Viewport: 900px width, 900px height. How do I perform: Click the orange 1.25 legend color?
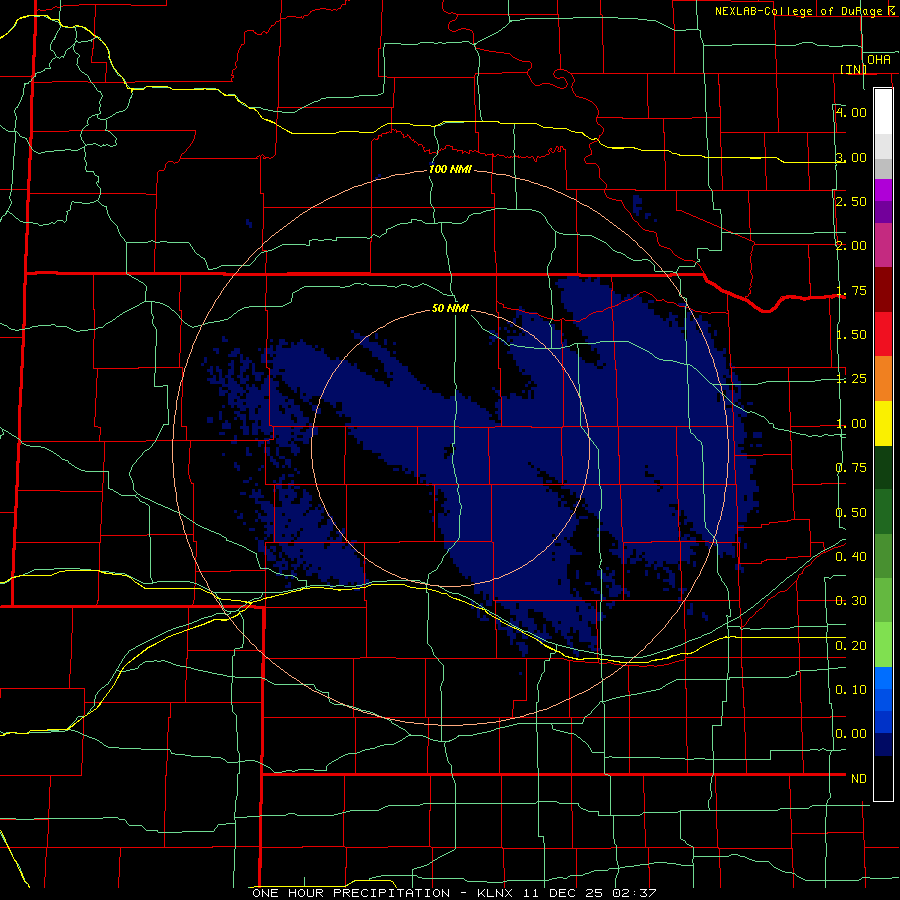click(883, 378)
